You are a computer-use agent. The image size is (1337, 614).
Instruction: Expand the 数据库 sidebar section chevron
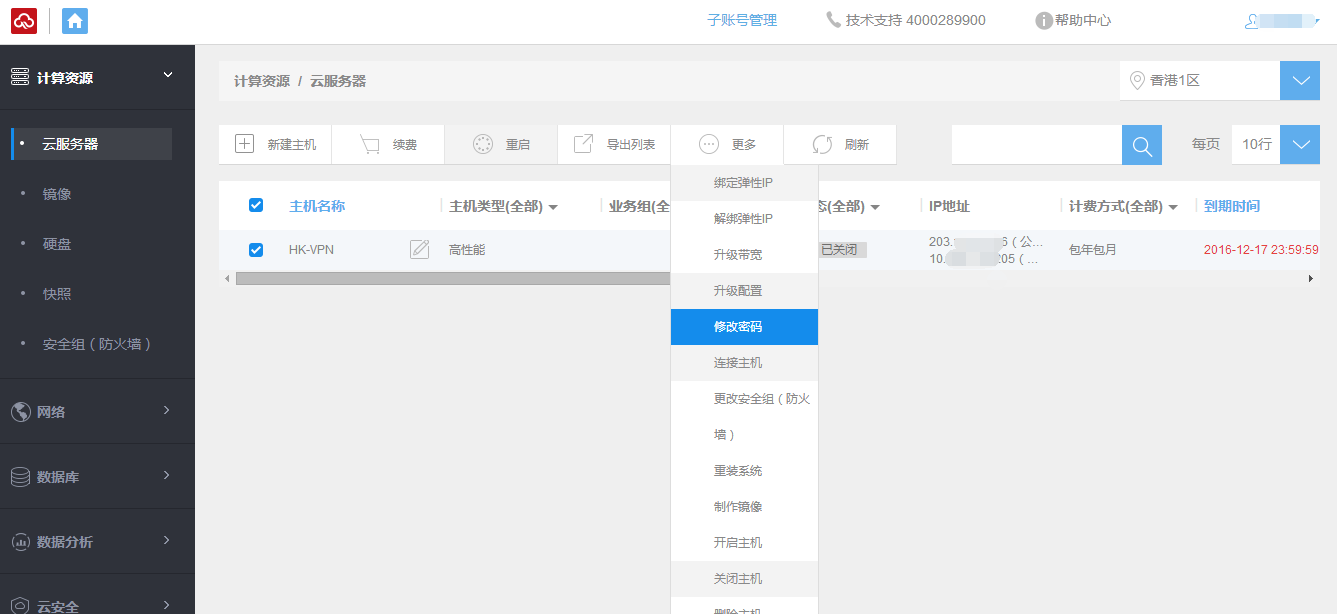(167, 475)
